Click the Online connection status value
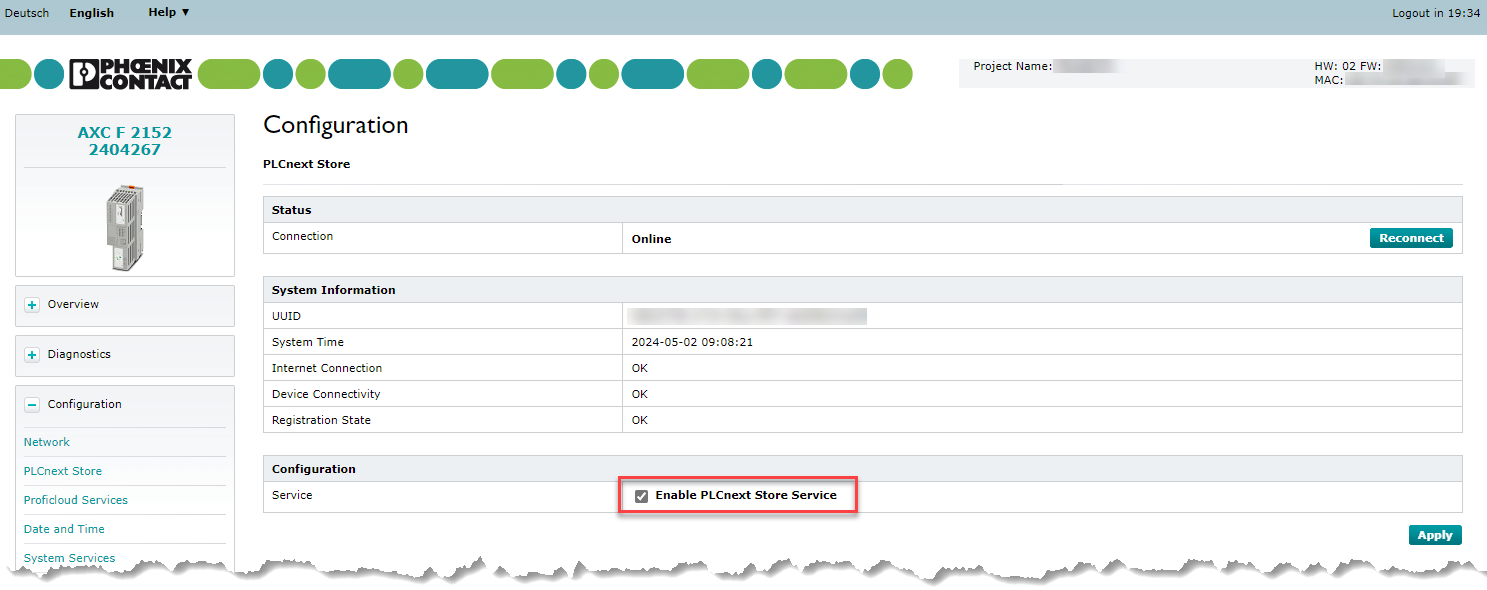The width and height of the screenshot is (1487, 590). pyautogui.click(x=652, y=239)
